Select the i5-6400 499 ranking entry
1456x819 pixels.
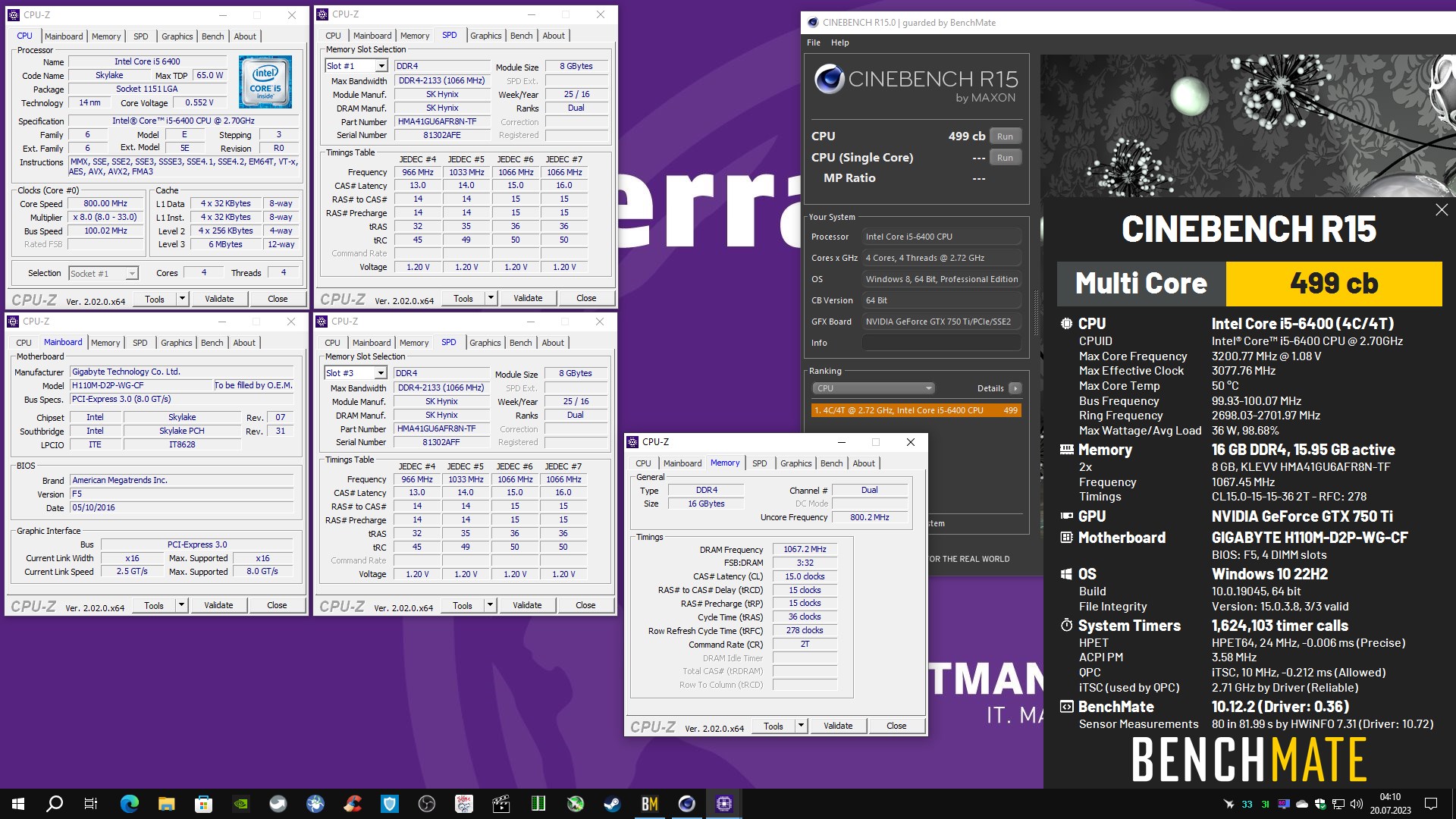click(916, 410)
